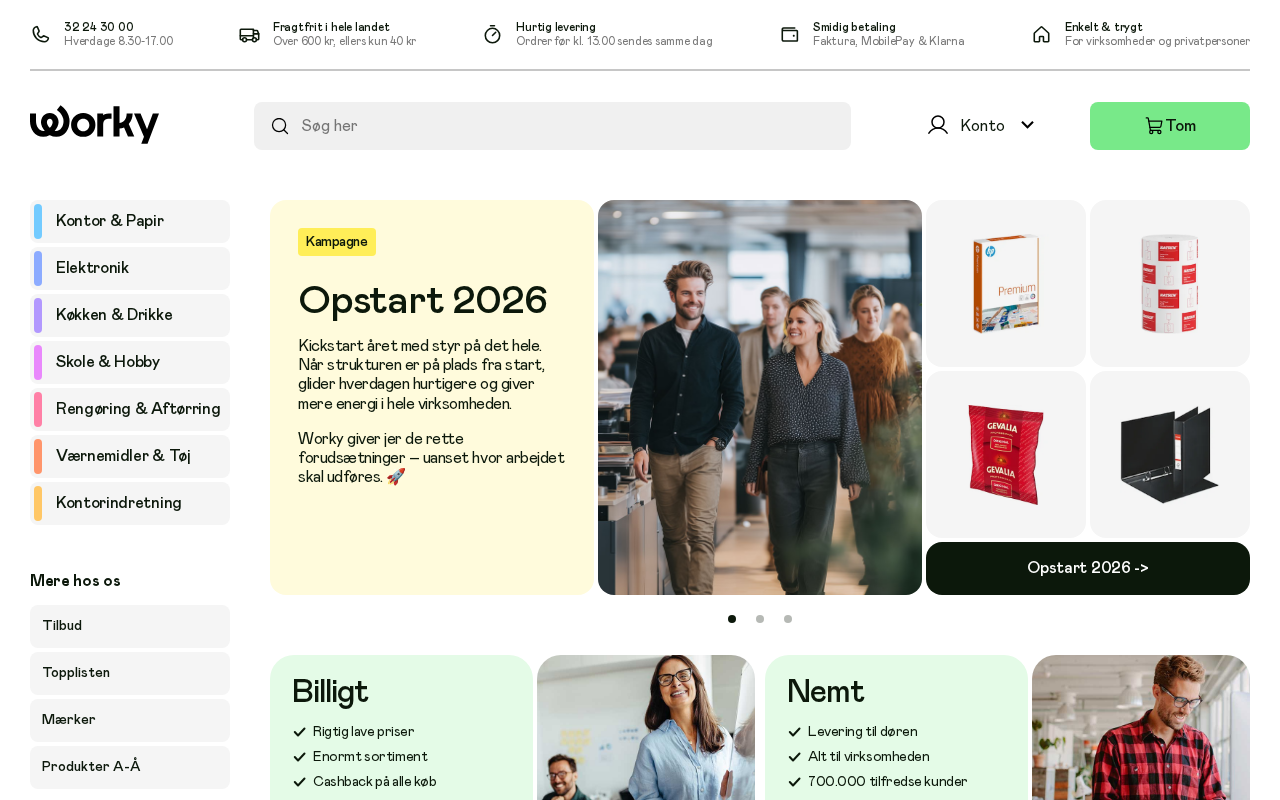This screenshot has height=800, width=1280.
Task: Click the Opstart 2026 -> button
Action: tap(1088, 568)
